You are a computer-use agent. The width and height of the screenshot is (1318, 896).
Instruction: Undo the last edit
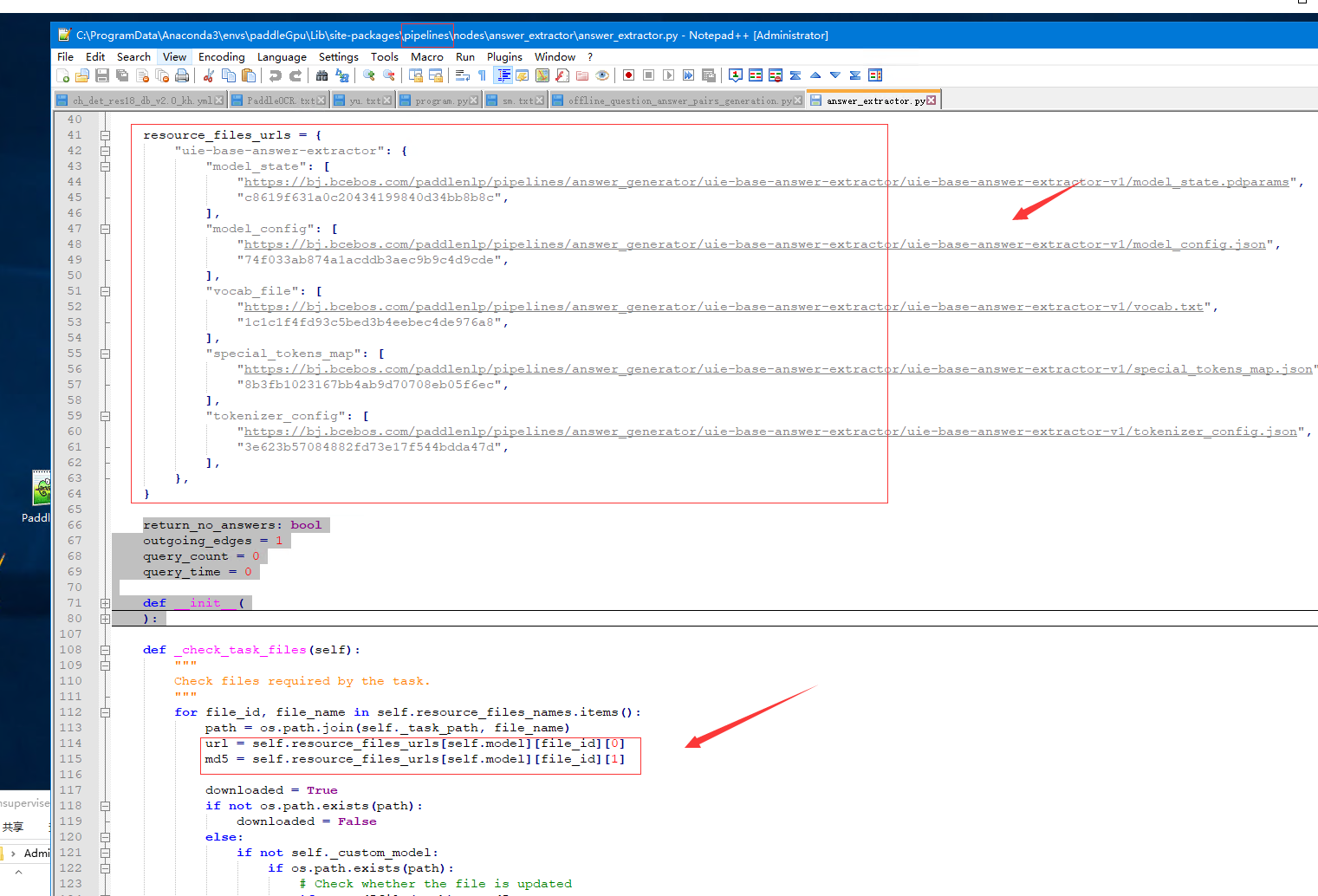point(276,75)
